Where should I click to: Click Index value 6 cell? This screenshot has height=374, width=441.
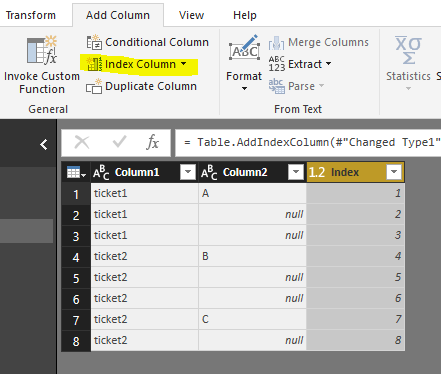coord(355,298)
